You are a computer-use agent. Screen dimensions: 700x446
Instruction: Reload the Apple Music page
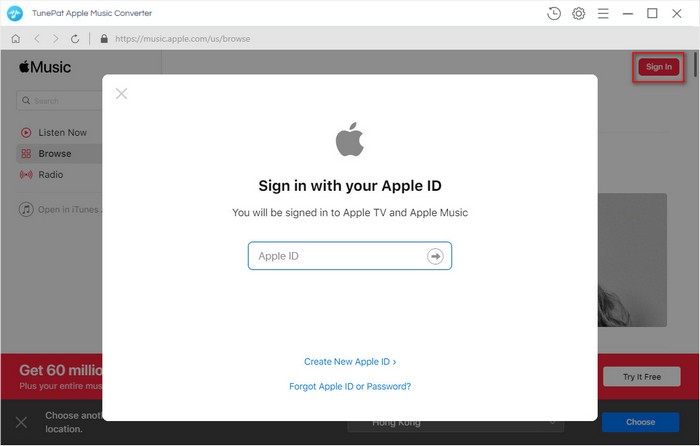pyautogui.click(x=75, y=39)
